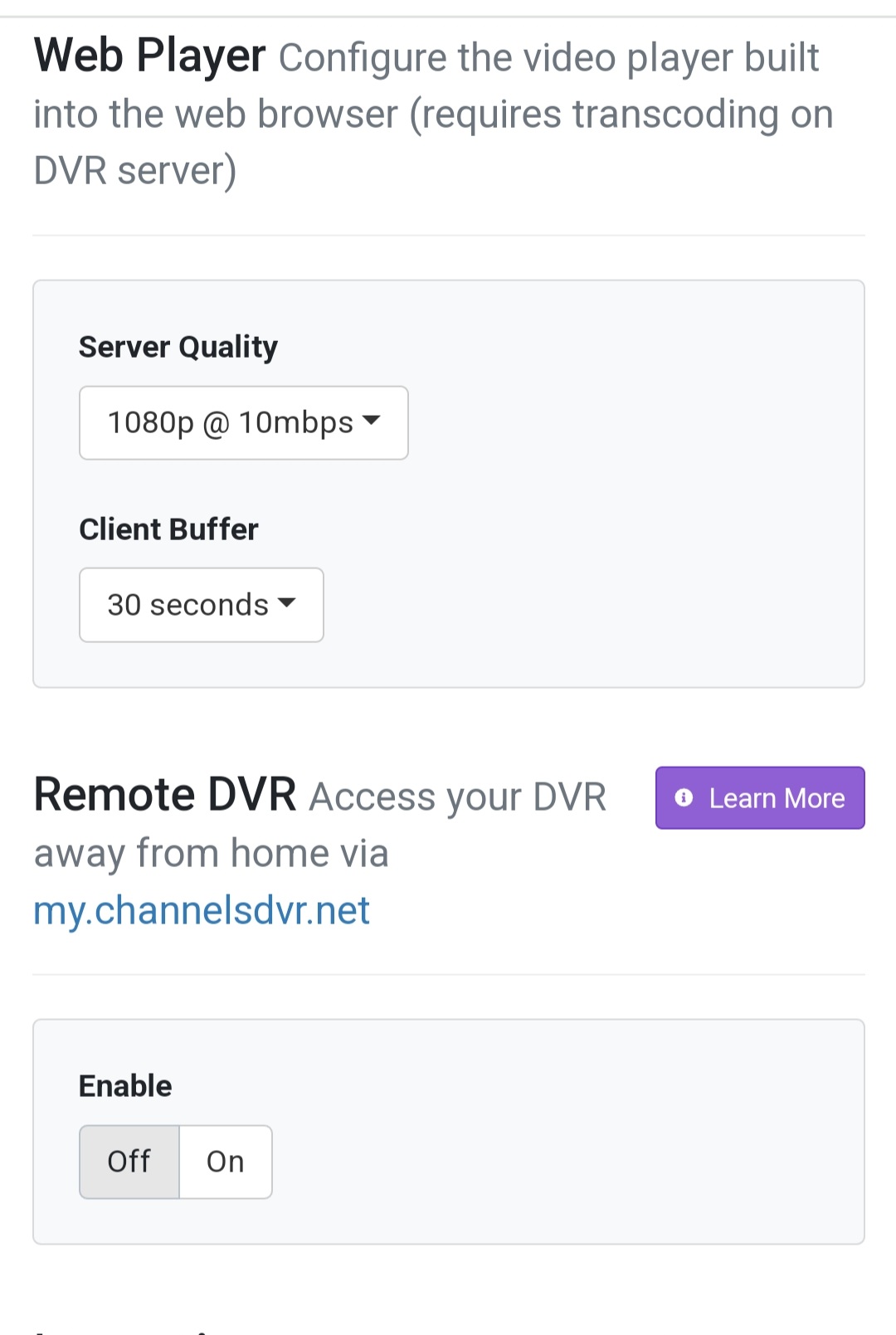Image resolution: width=896 pixels, height=1335 pixels.
Task: Turn Remote DVR on with the On option
Action: (x=226, y=1162)
